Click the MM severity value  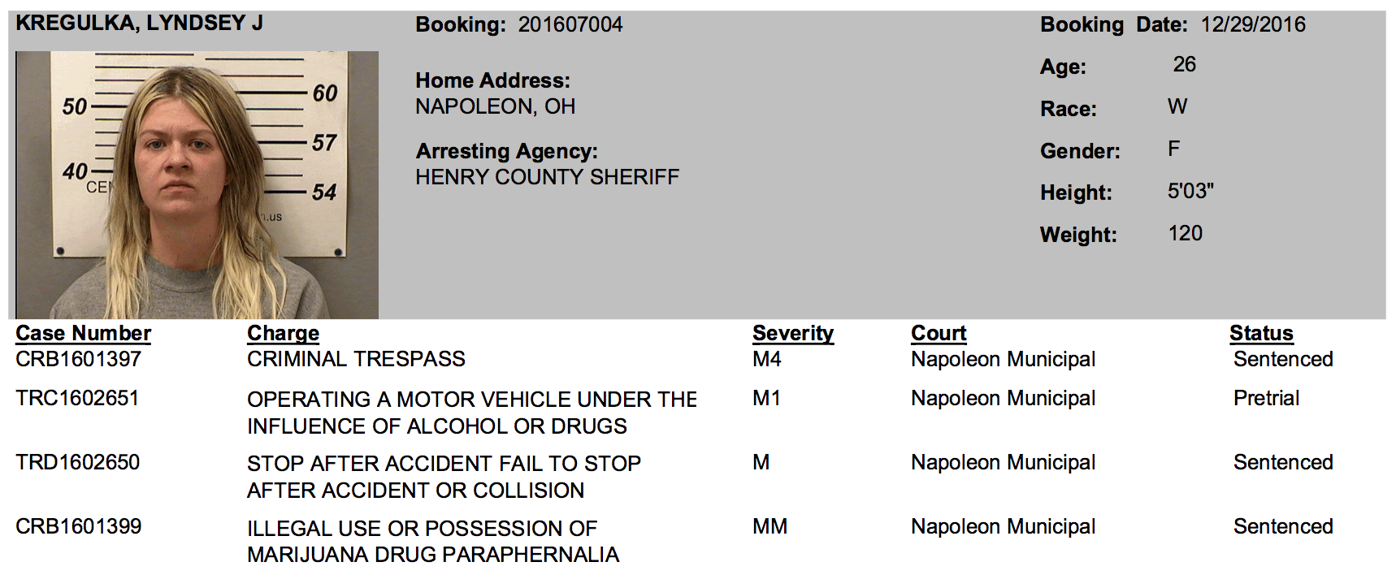pyautogui.click(x=770, y=526)
